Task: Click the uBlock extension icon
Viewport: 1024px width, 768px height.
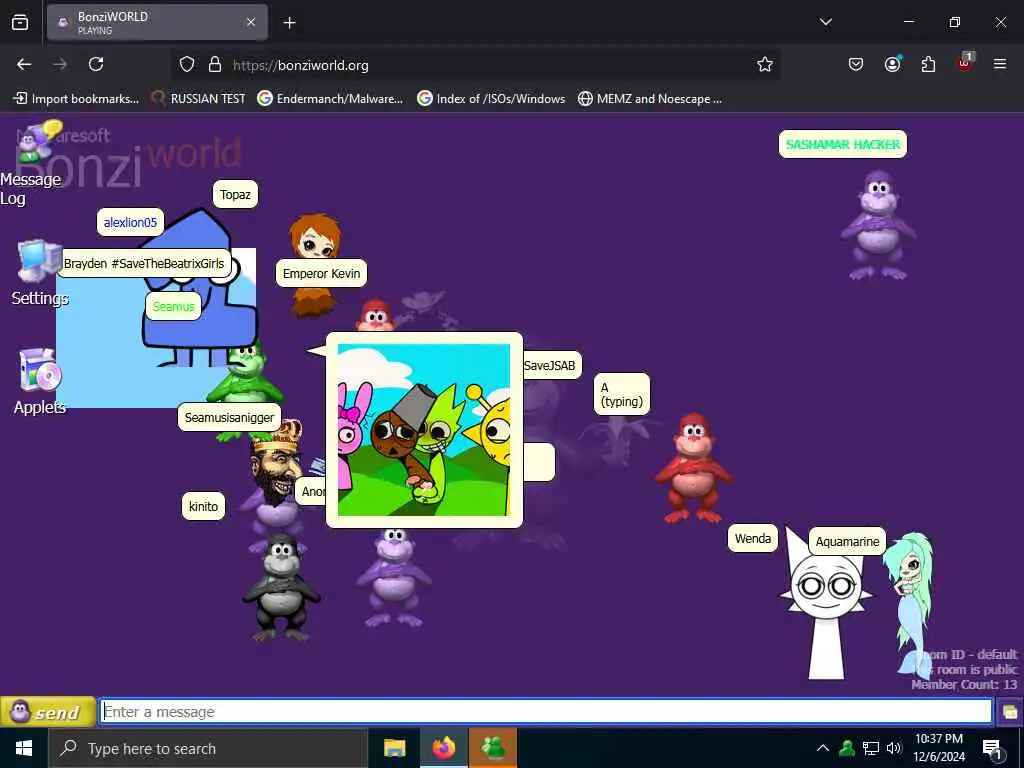Action: point(965,63)
